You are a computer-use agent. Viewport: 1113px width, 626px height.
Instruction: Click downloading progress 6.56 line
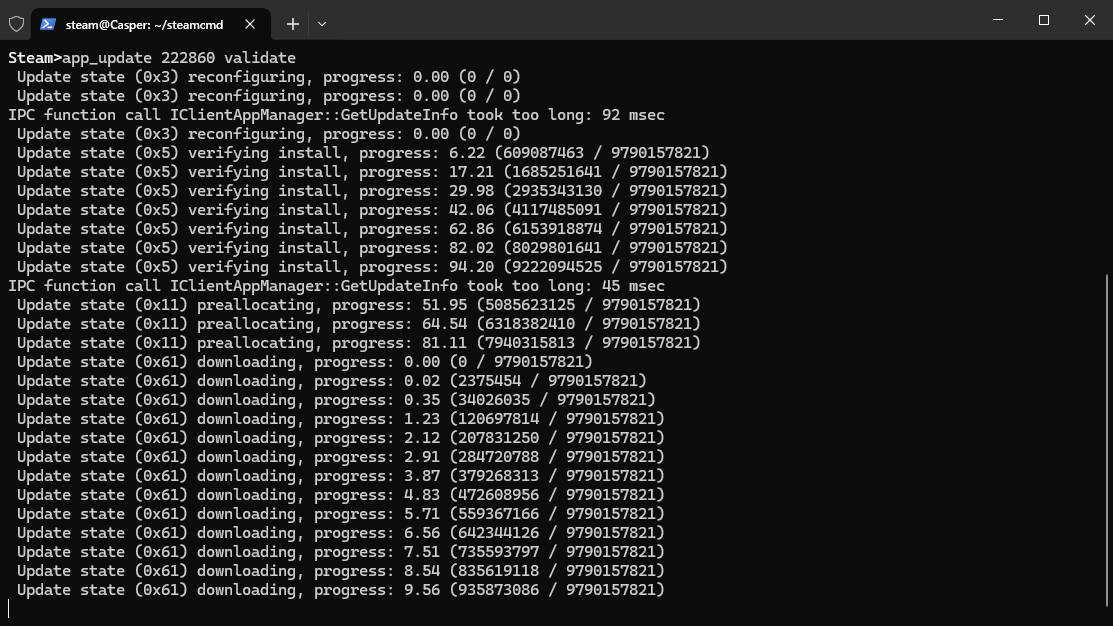(341, 533)
